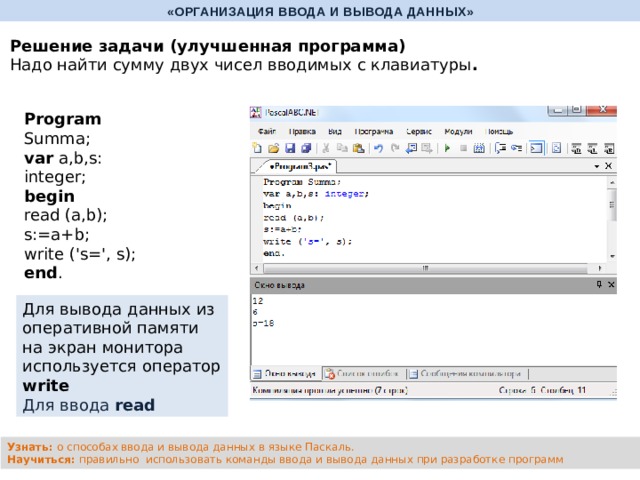Click the Cut scissors icon
Image resolution: width=640 pixels, height=480 pixels.
[326, 148]
